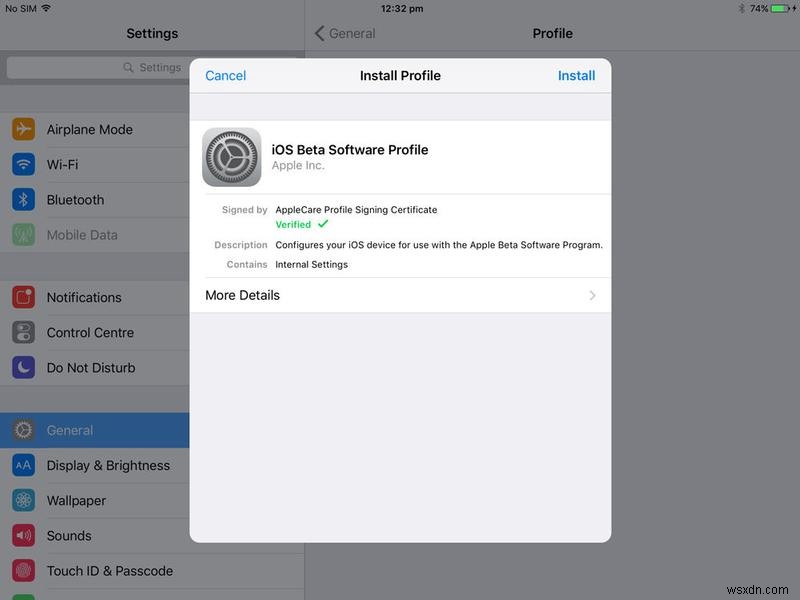Open Airplane Mode settings icon
Screen dimensions: 800x600
(x=24, y=129)
